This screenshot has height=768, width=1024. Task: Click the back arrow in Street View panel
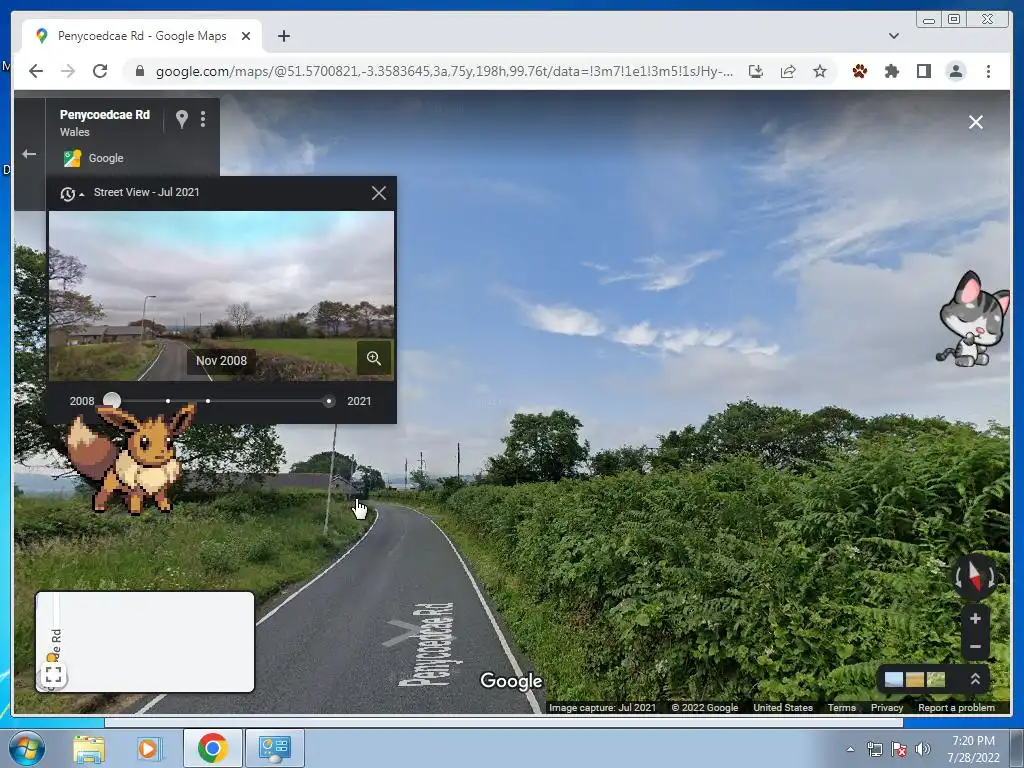(29, 154)
